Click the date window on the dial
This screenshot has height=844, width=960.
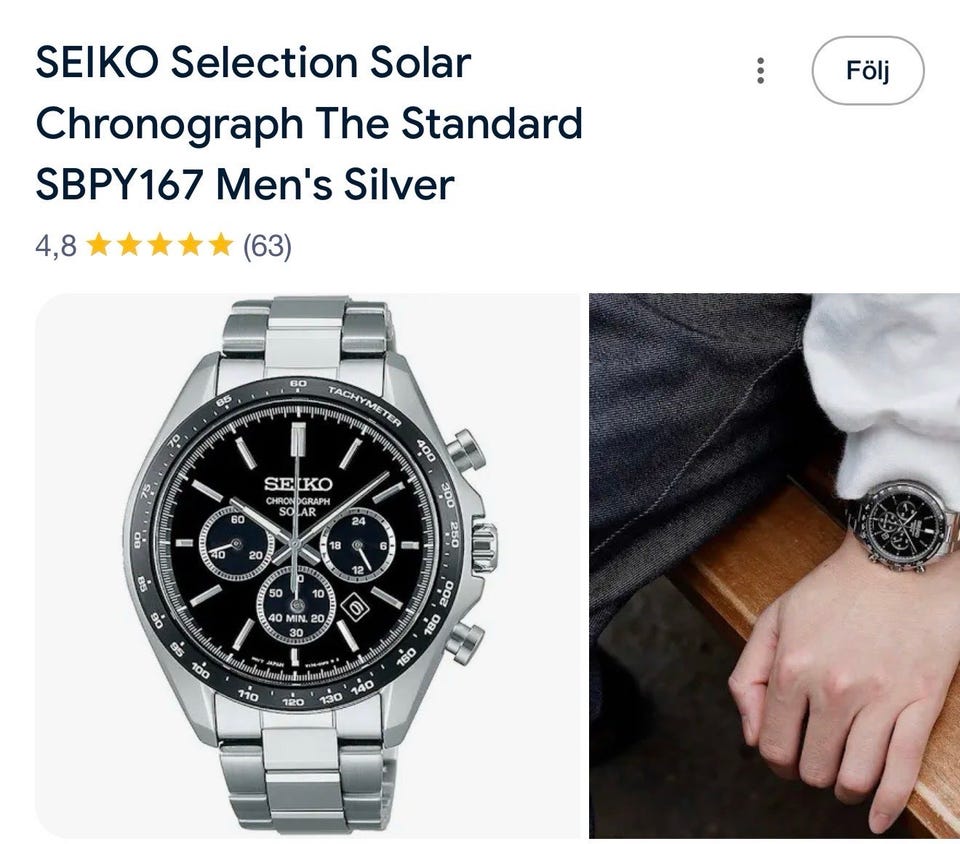coord(357,606)
